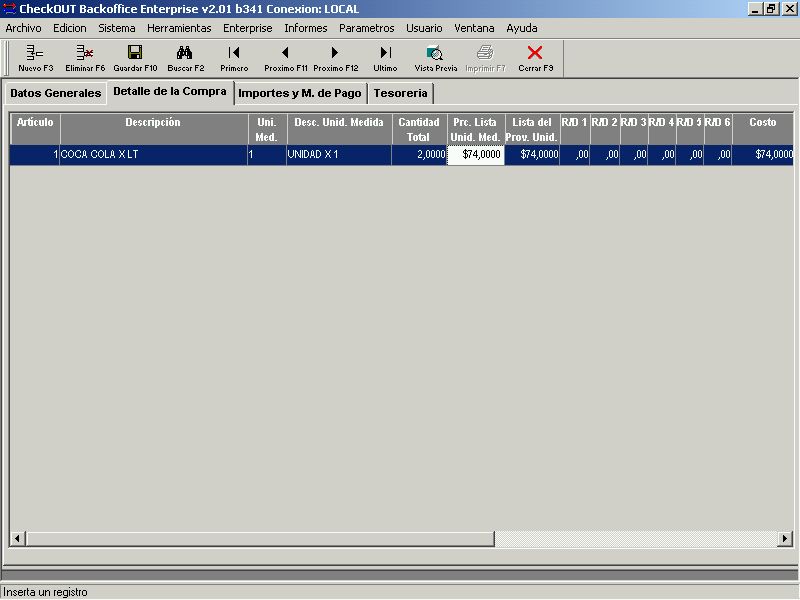Click the R/D 5 column header
The image size is (800, 600).
[x=690, y=129]
